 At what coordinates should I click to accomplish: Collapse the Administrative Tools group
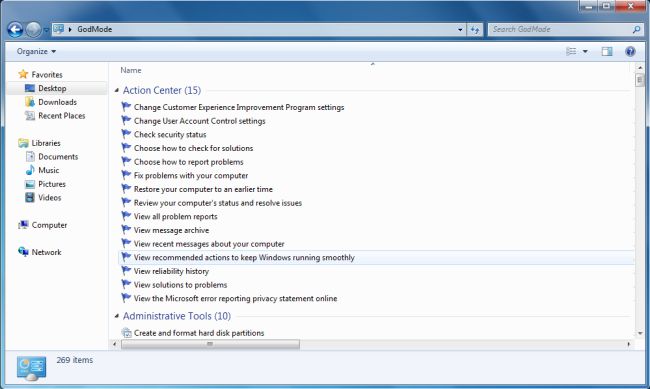click(x=116, y=316)
